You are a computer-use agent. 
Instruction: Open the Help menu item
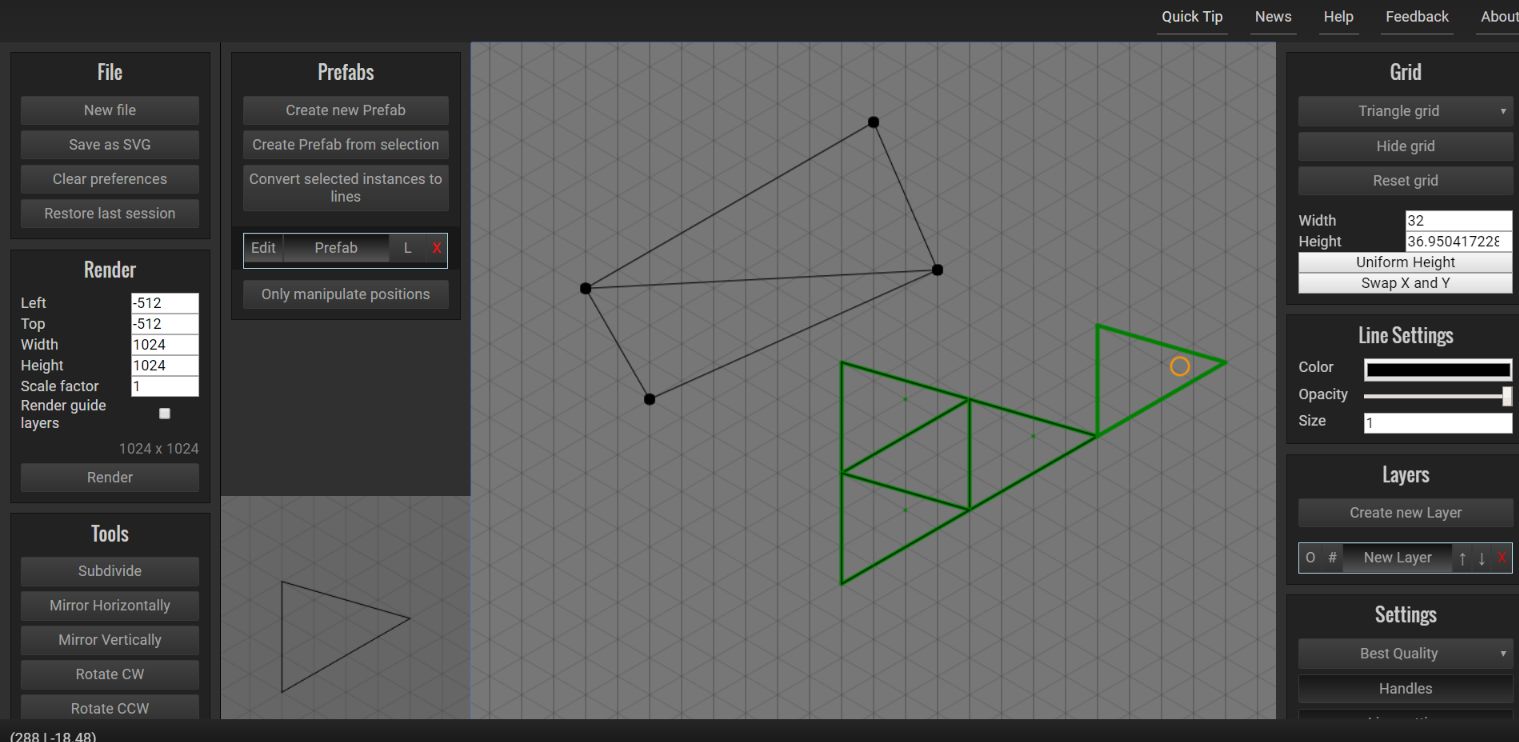pyautogui.click(x=1338, y=17)
